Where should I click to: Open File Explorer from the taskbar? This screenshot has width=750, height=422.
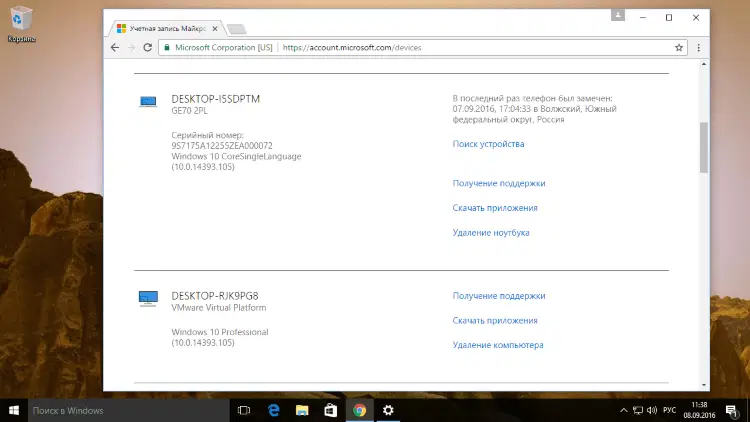coord(302,411)
